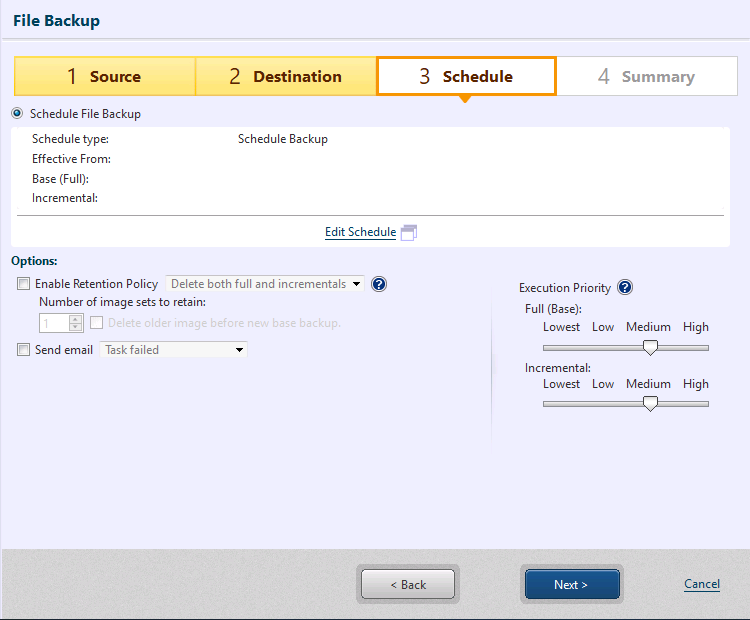Select the Schedule File Backup radio button
The width and height of the screenshot is (750, 620).
[x=17, y=114]
